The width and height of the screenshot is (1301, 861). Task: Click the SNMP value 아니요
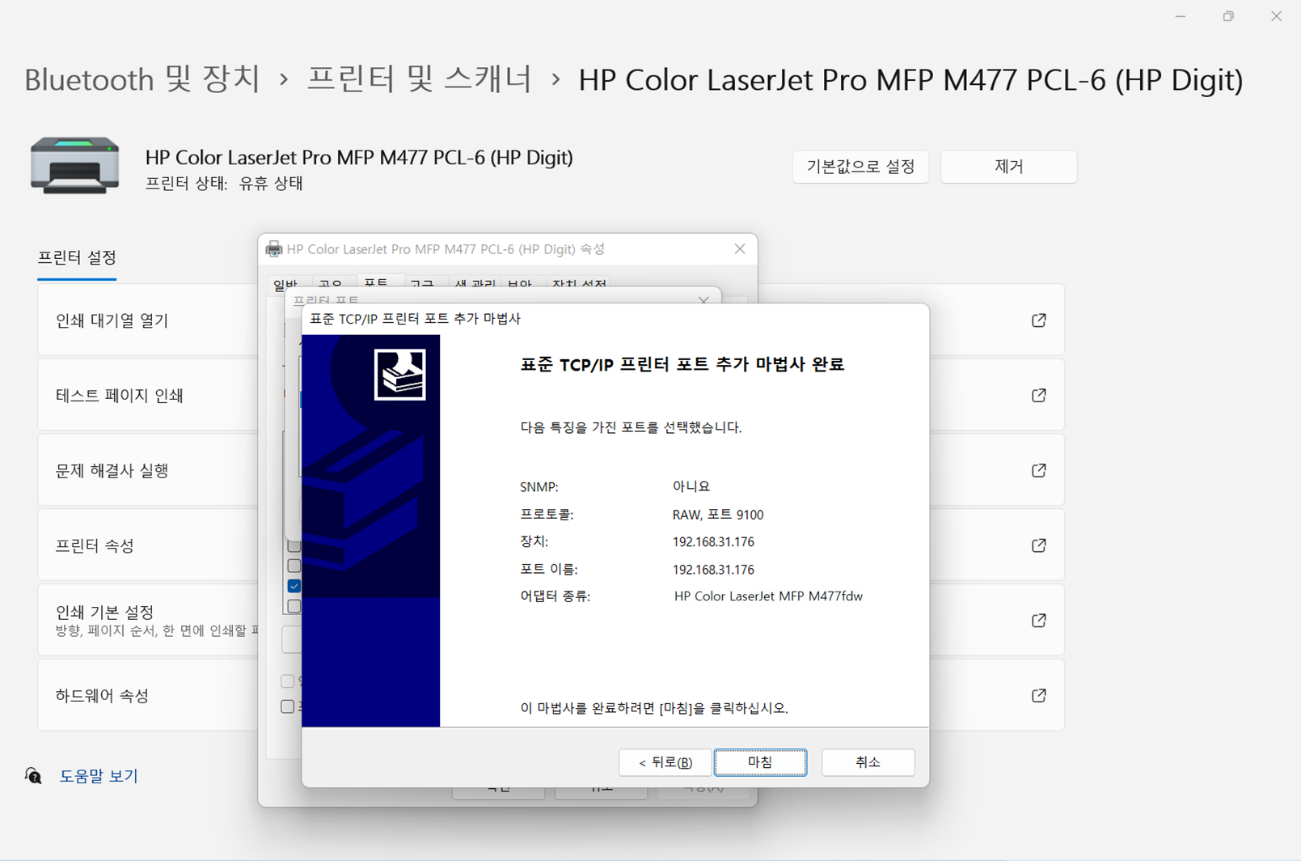(x=691, y=487)
